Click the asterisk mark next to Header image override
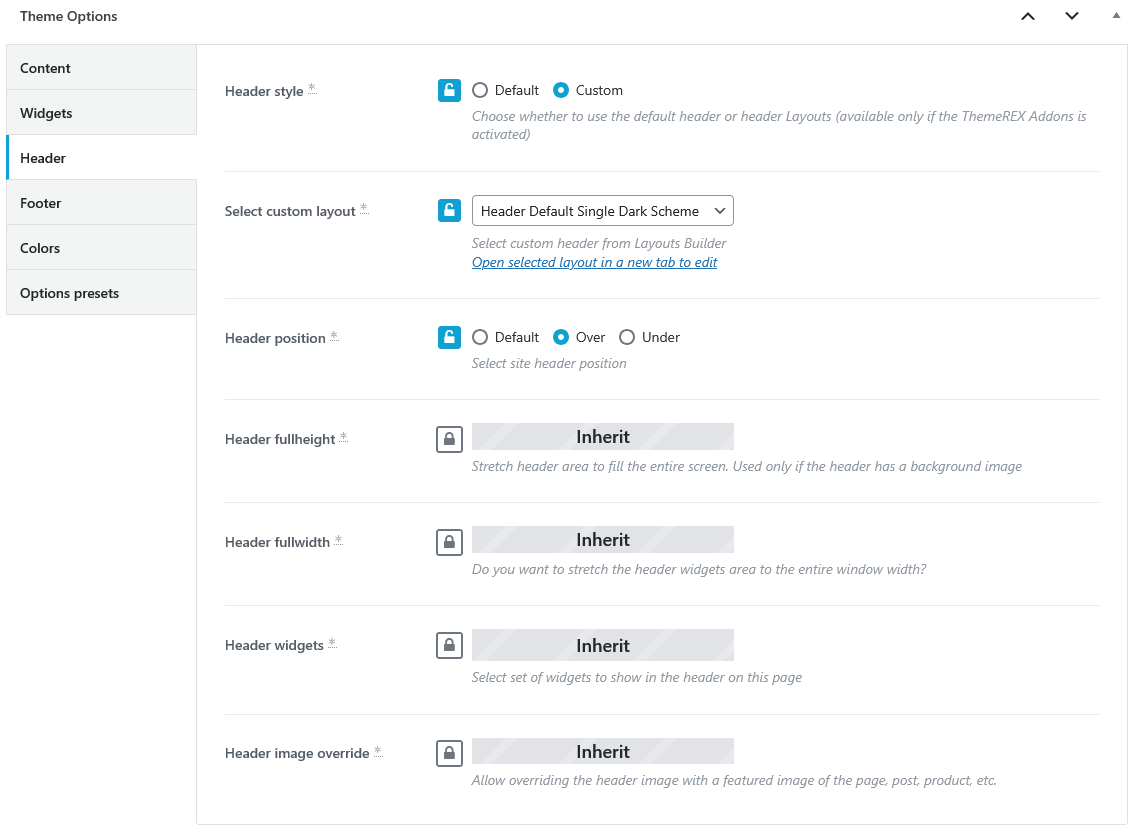1132x830 pixels. pyautogui.click(x=378, y=751)
